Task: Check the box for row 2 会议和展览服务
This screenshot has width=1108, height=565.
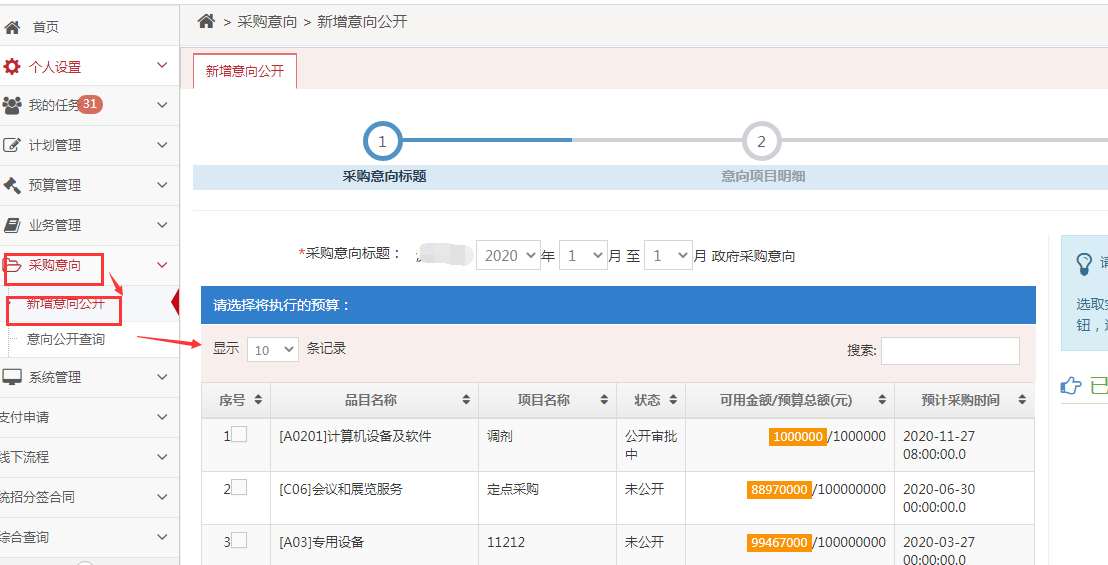Action: [x=239, y=487]
